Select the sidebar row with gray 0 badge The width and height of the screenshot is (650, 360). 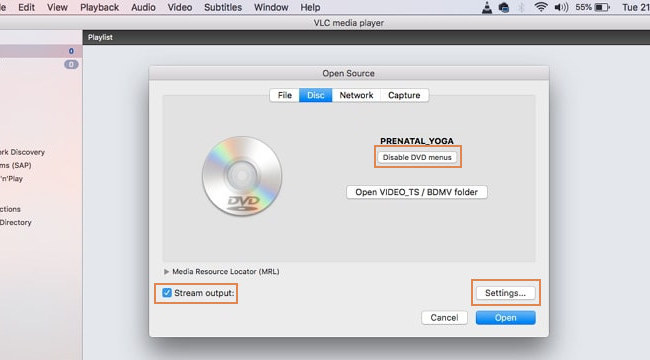pos(41,64)
